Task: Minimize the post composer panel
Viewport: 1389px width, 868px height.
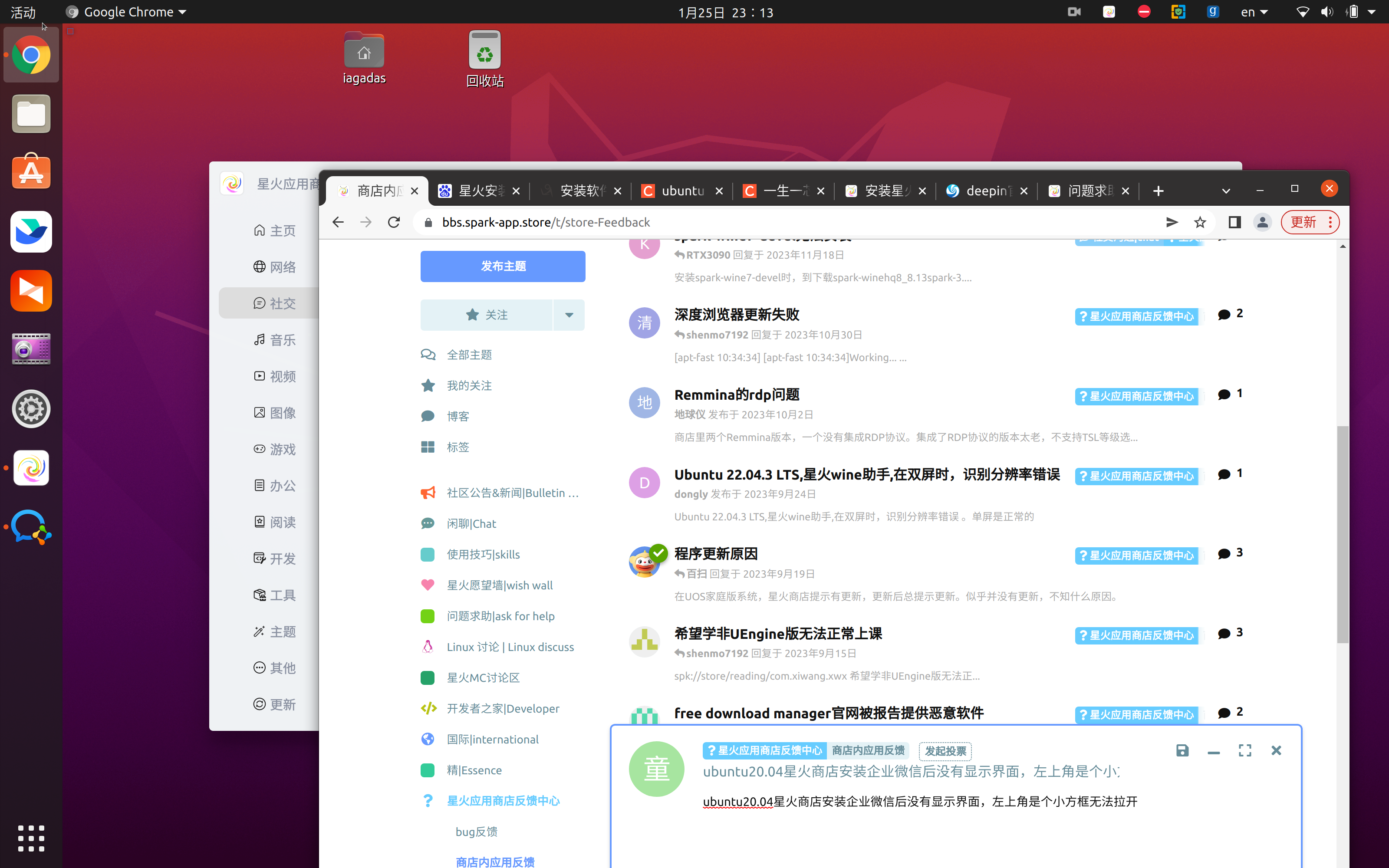Action: 1213,752
